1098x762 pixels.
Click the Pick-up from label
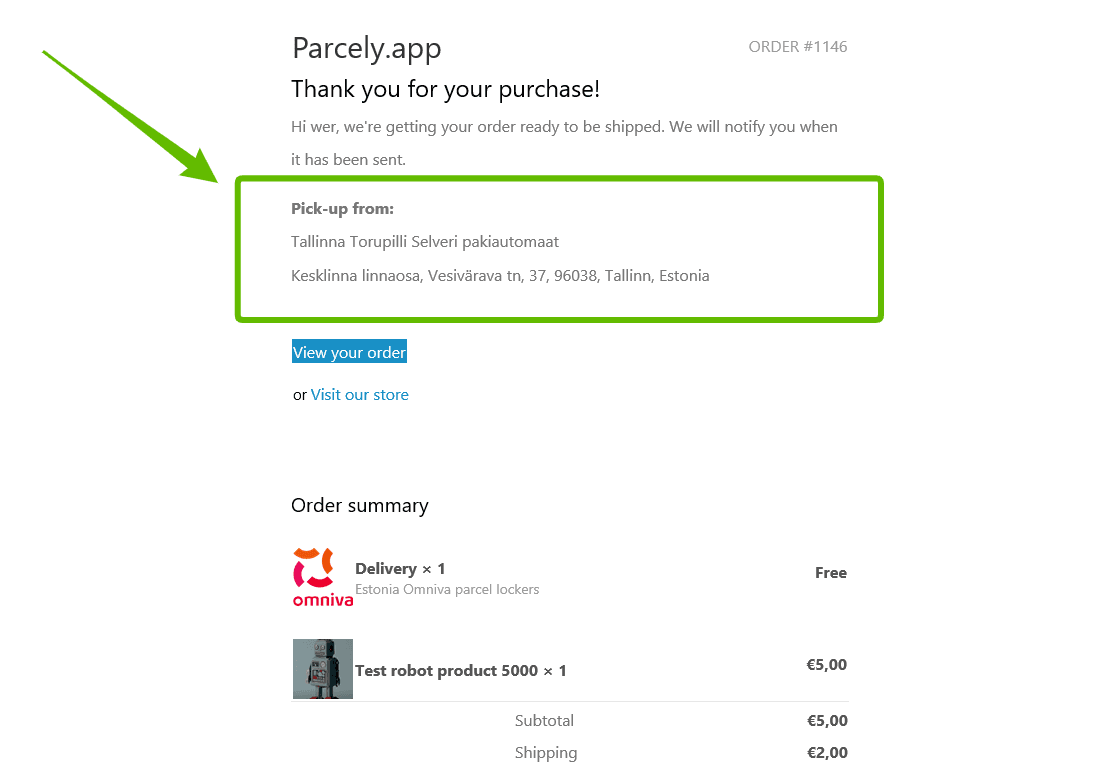[x=342, y=209]
